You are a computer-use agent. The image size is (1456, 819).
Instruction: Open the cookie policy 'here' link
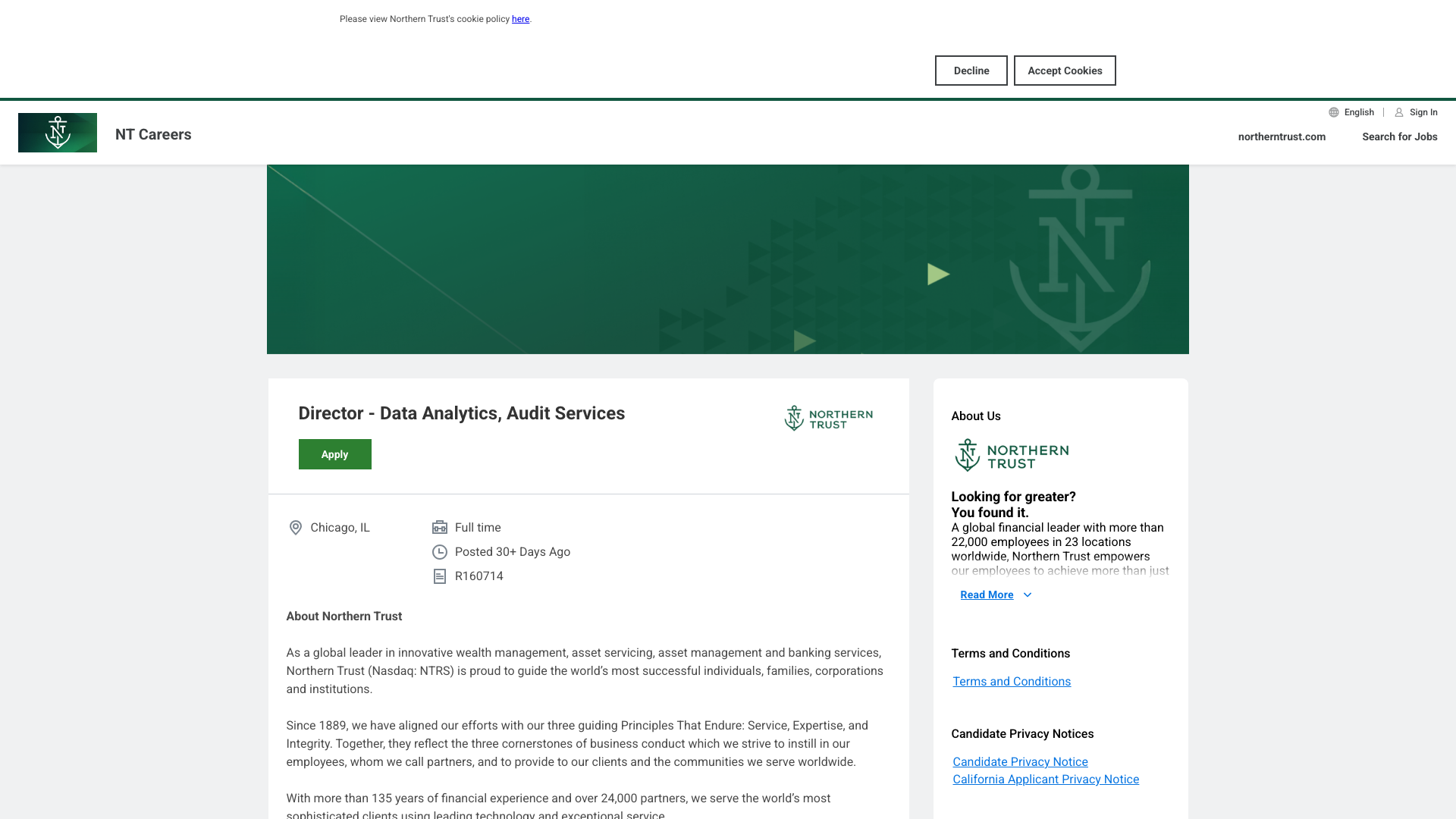[520, 19]
